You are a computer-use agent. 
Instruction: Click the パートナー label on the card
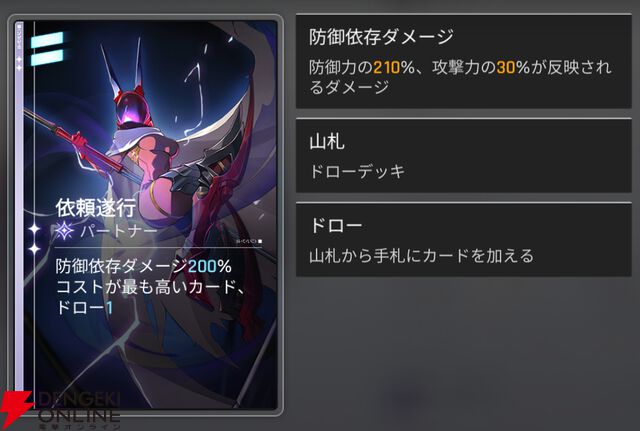(118, 231)
